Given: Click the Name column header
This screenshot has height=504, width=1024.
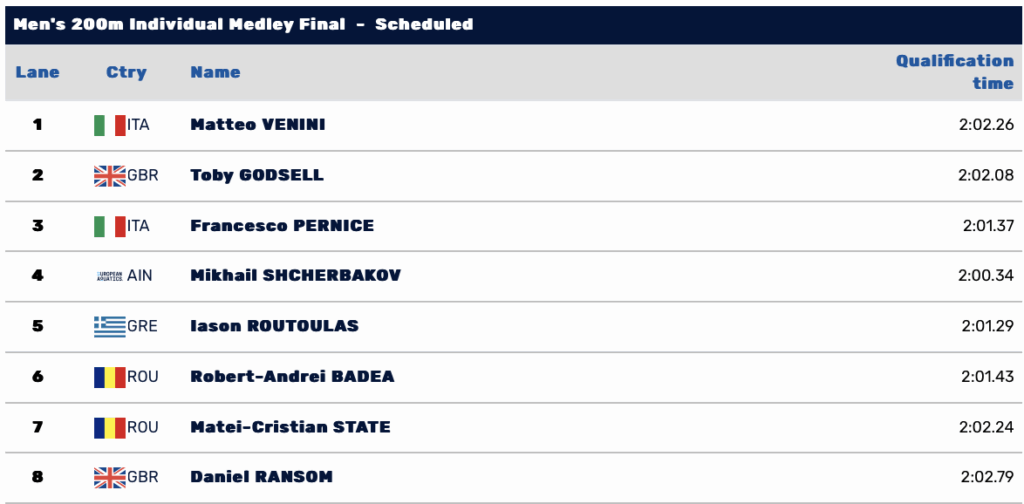Looking at the screenshot, I should tap(215, 72).
